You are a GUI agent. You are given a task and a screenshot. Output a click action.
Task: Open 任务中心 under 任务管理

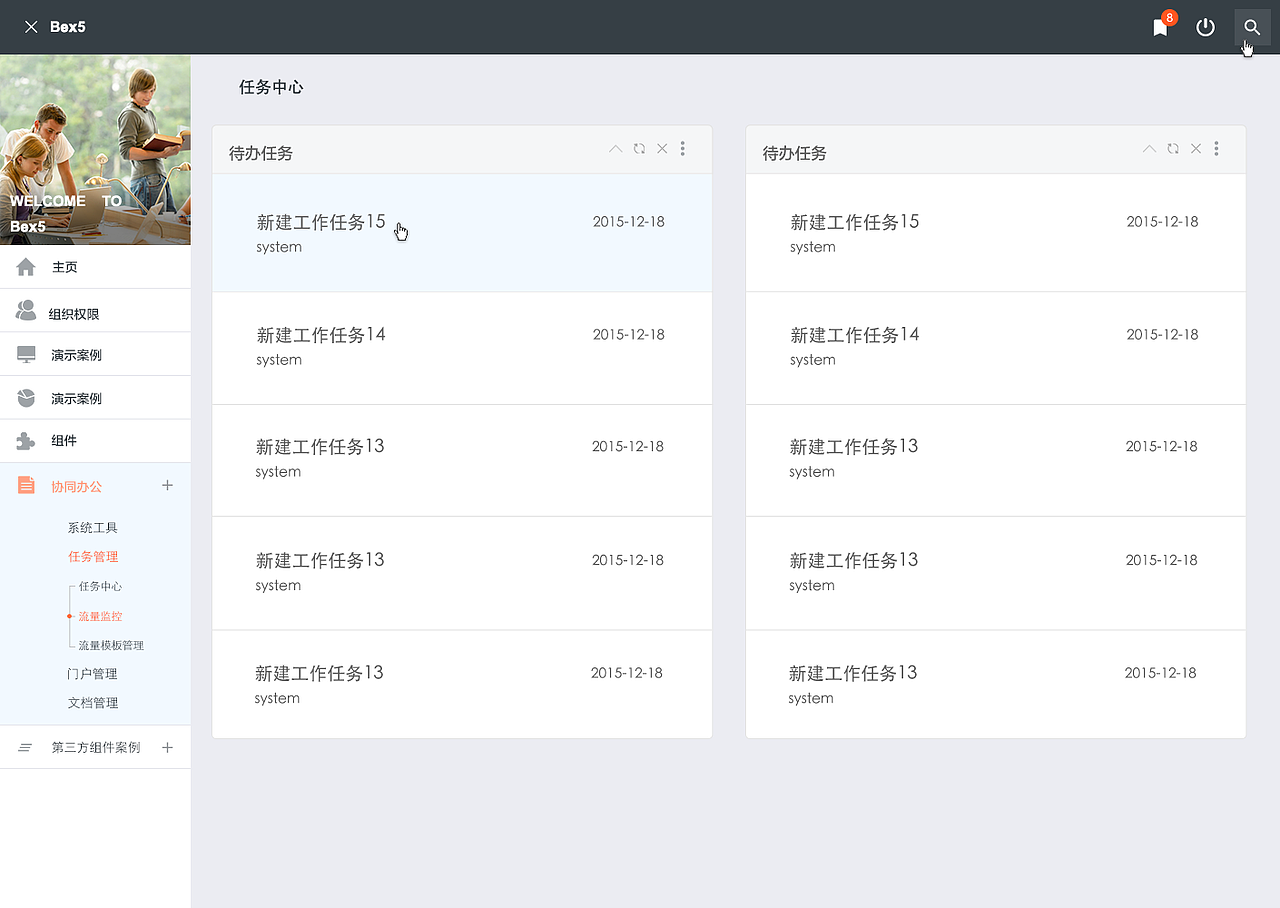[x=100, y=586]
